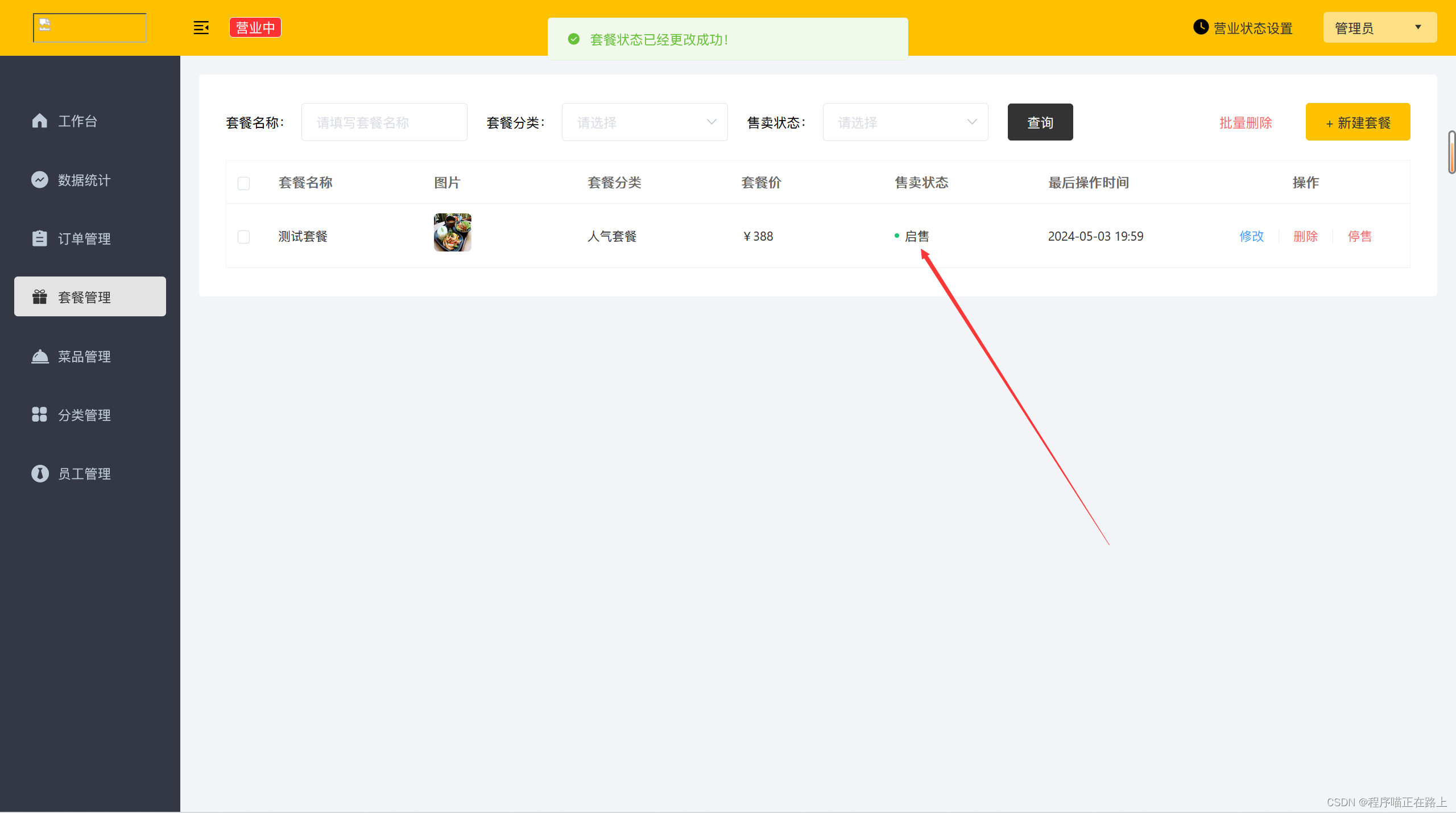The height and width of the screenshot is (813, 1456).
Task: Select the 套餐管理 menu entry
Action: coord(85,296)
